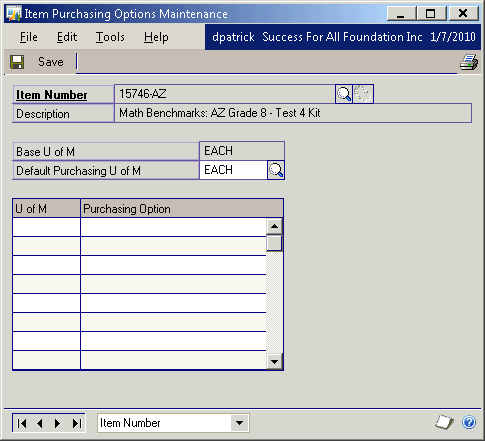Open the Tools menu
Viewport: 485px width, 441px height.
110,37
